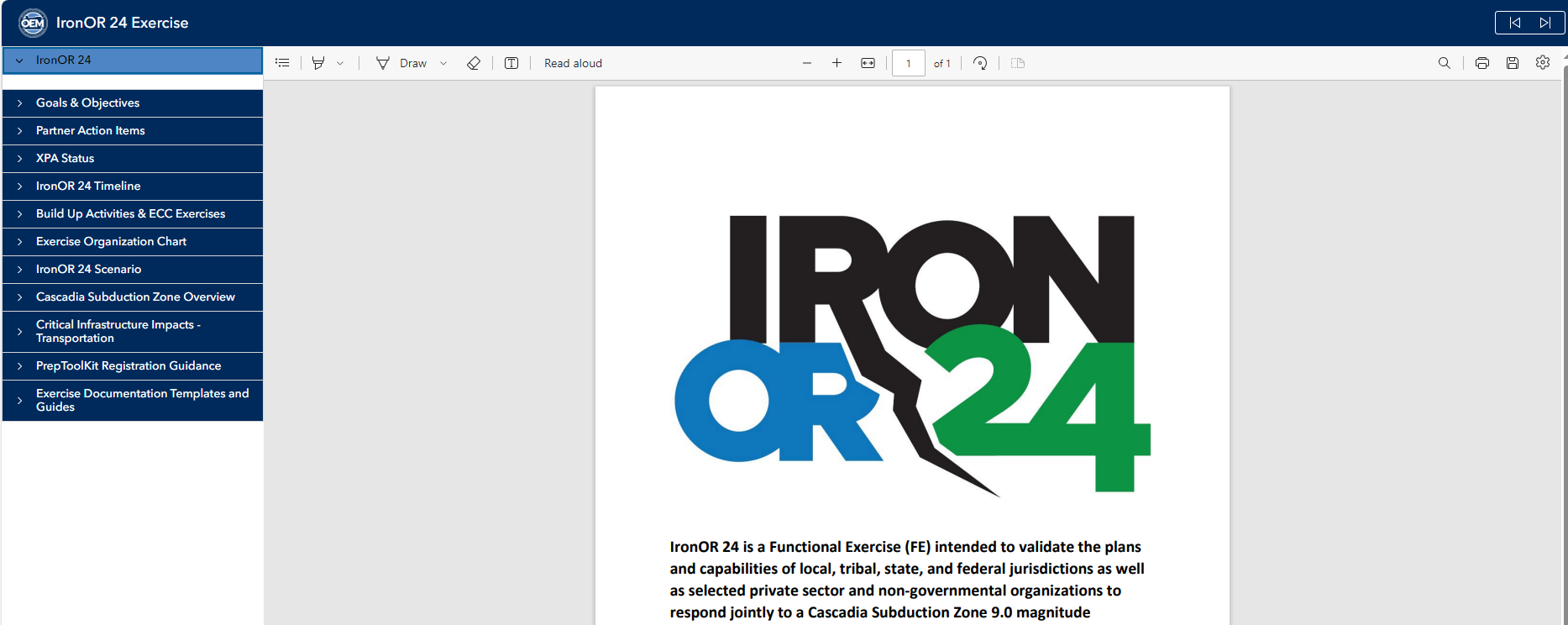
Task: Expand the Goals & Objectives section
Action: 87,102
